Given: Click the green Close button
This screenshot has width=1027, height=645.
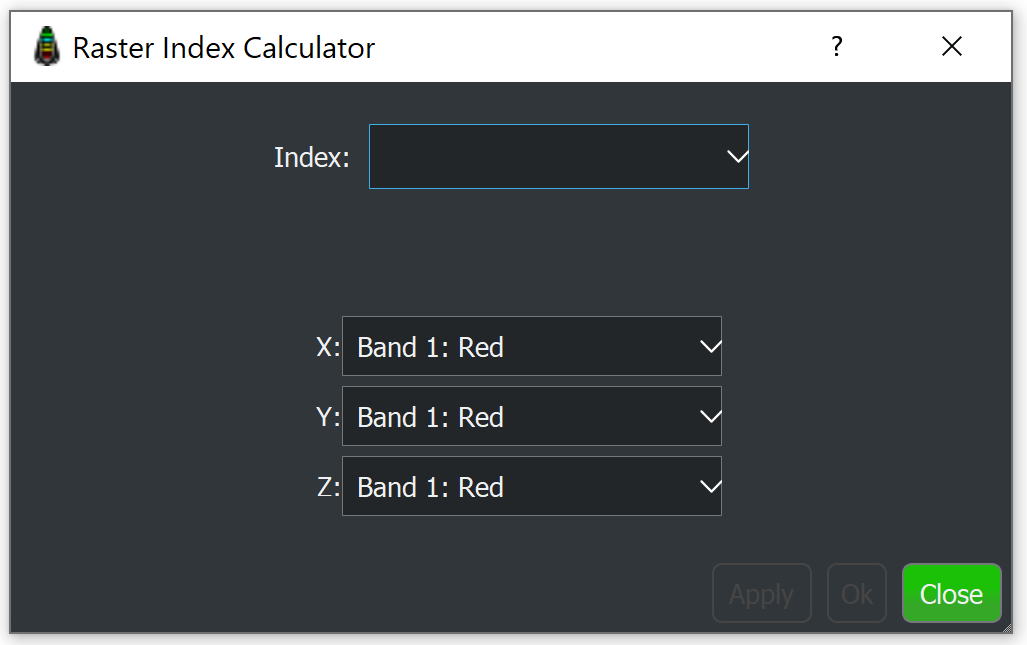Looking at the screenshot, I should click(x=951, y=594).
